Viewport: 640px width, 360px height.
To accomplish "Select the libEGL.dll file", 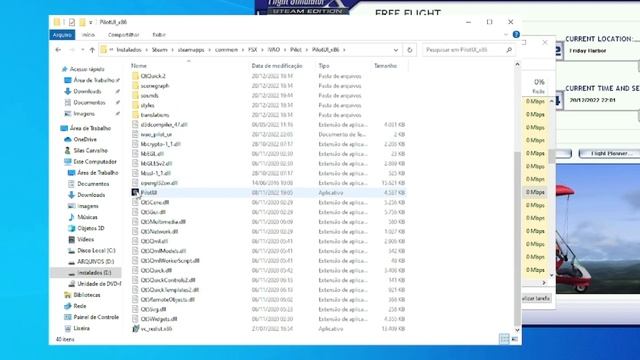I will (x=152, y=154).
